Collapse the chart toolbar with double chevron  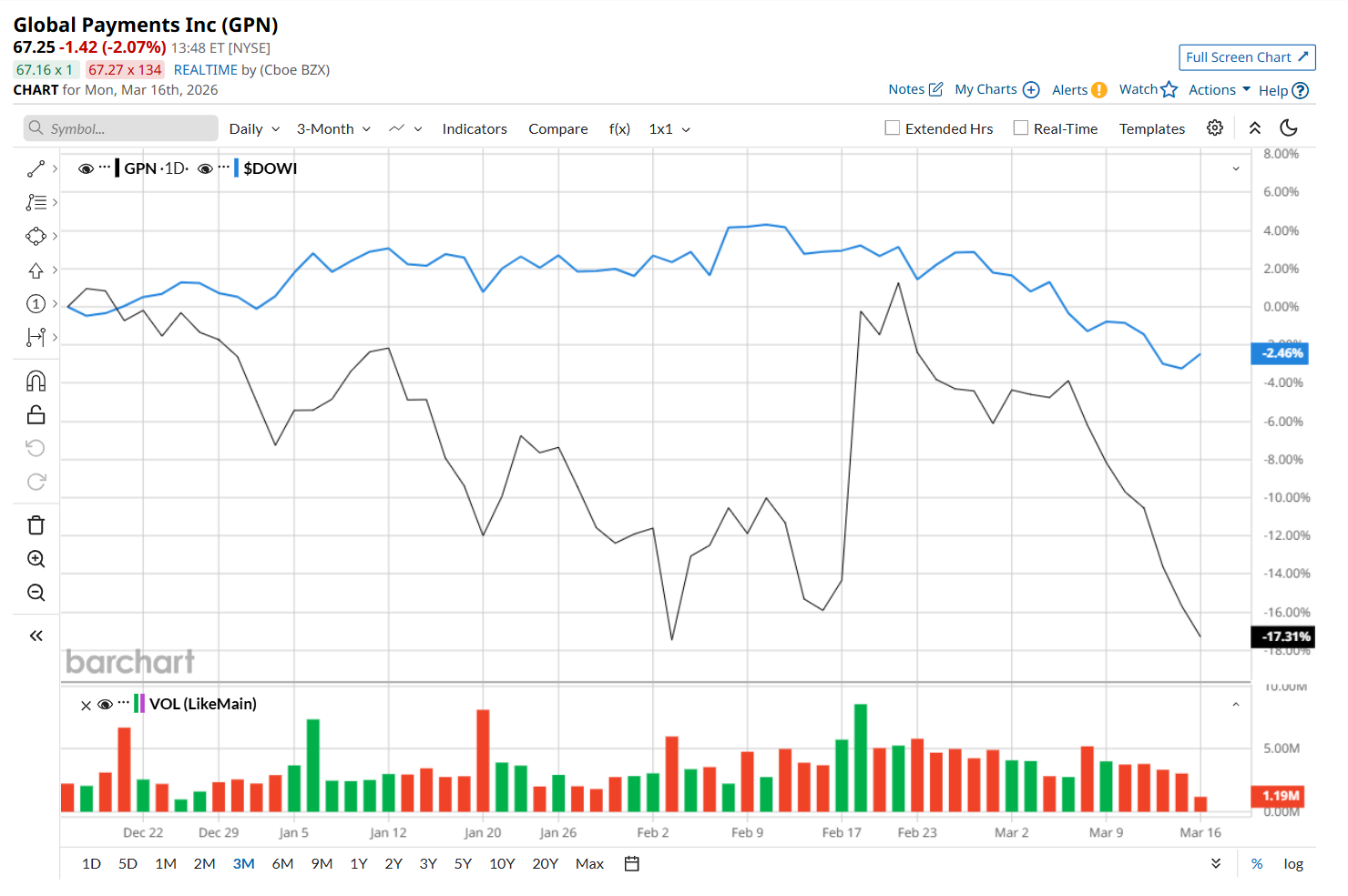click(1255, 127)
